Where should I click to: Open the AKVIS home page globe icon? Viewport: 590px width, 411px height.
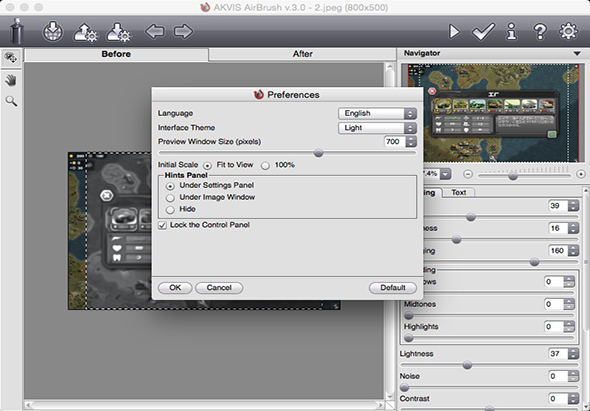[53, 31]
